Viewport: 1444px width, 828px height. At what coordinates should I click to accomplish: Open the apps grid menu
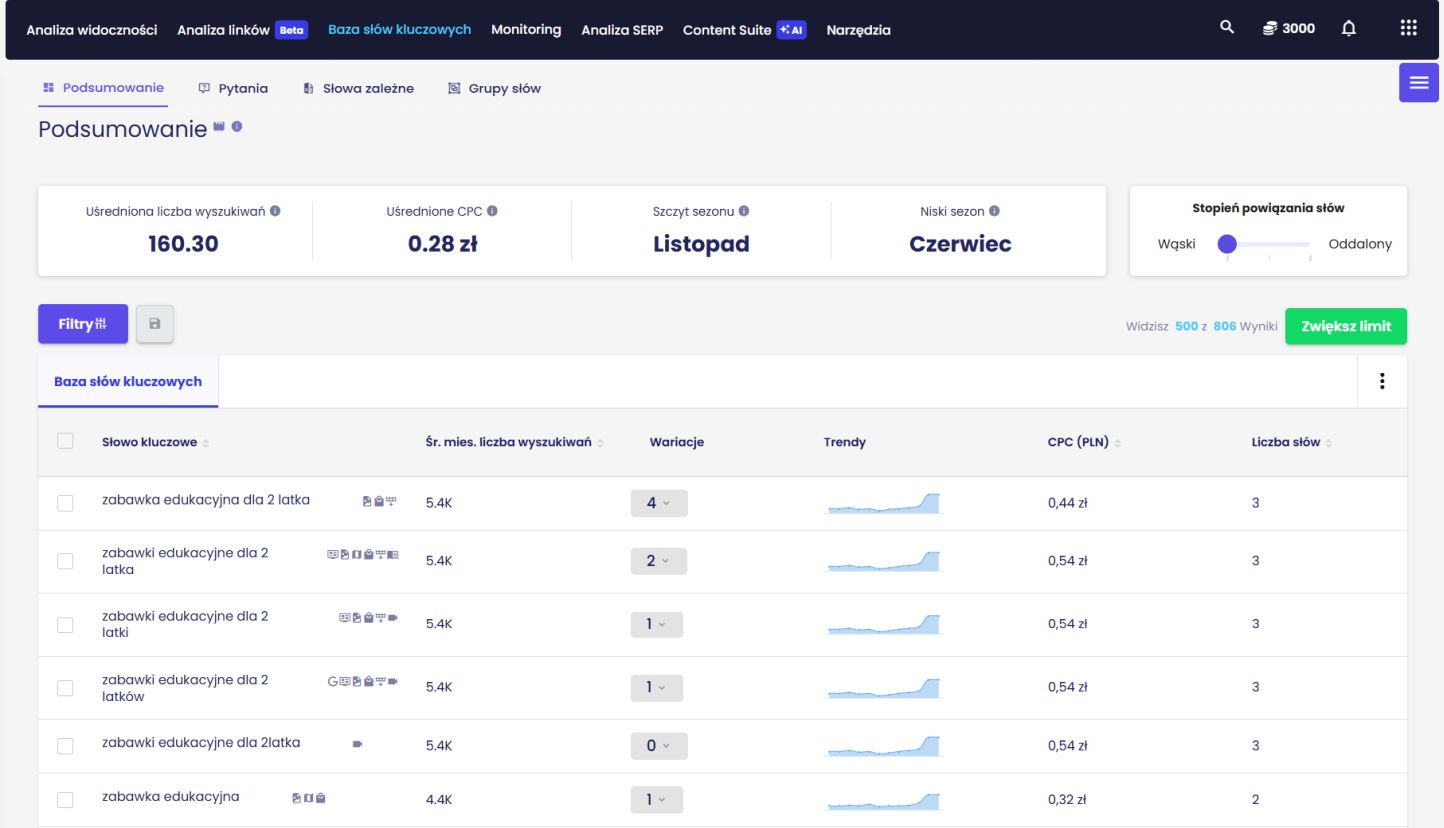point(1409,29)
